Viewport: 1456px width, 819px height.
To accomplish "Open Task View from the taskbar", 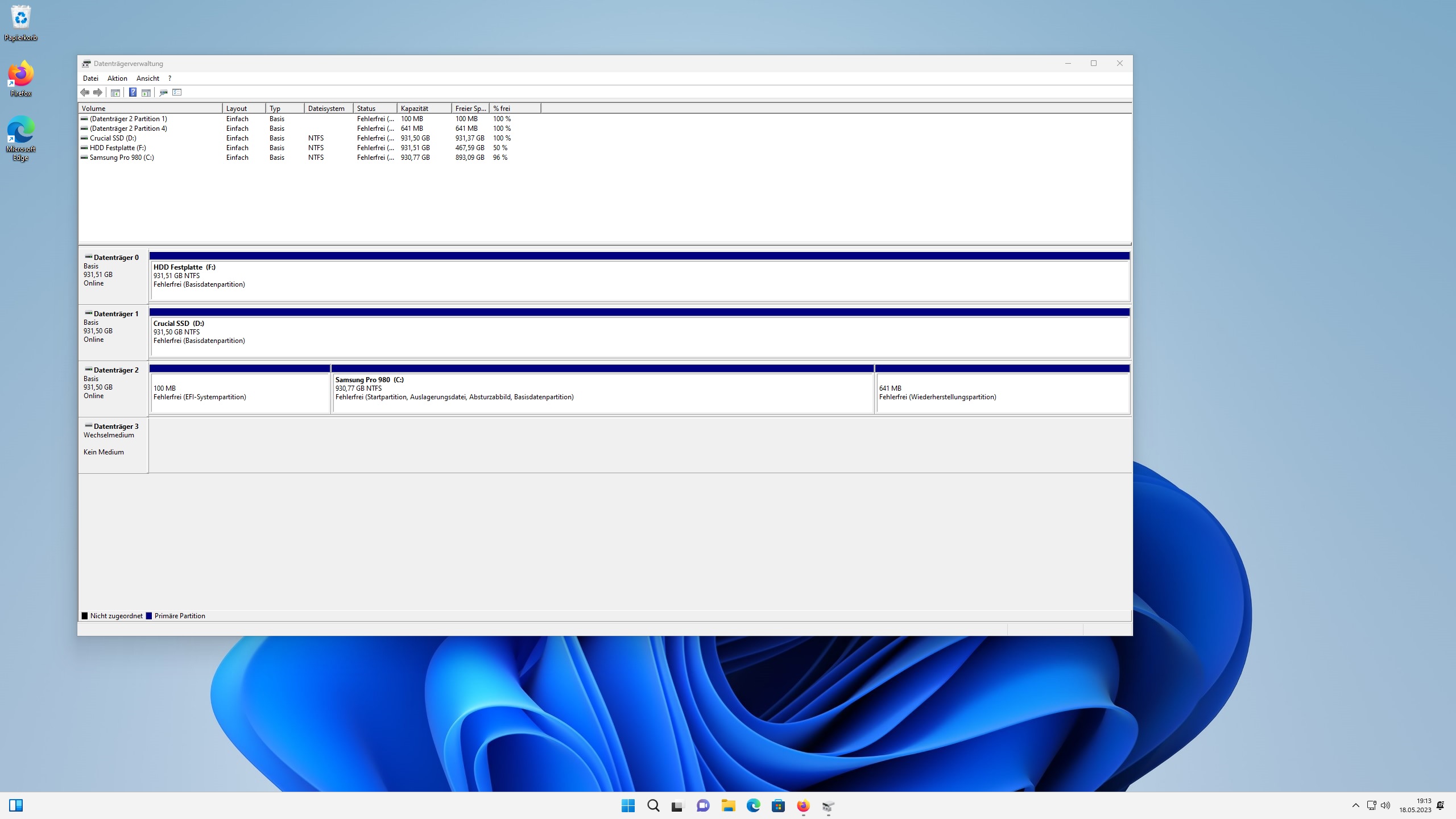I will 678,805.
